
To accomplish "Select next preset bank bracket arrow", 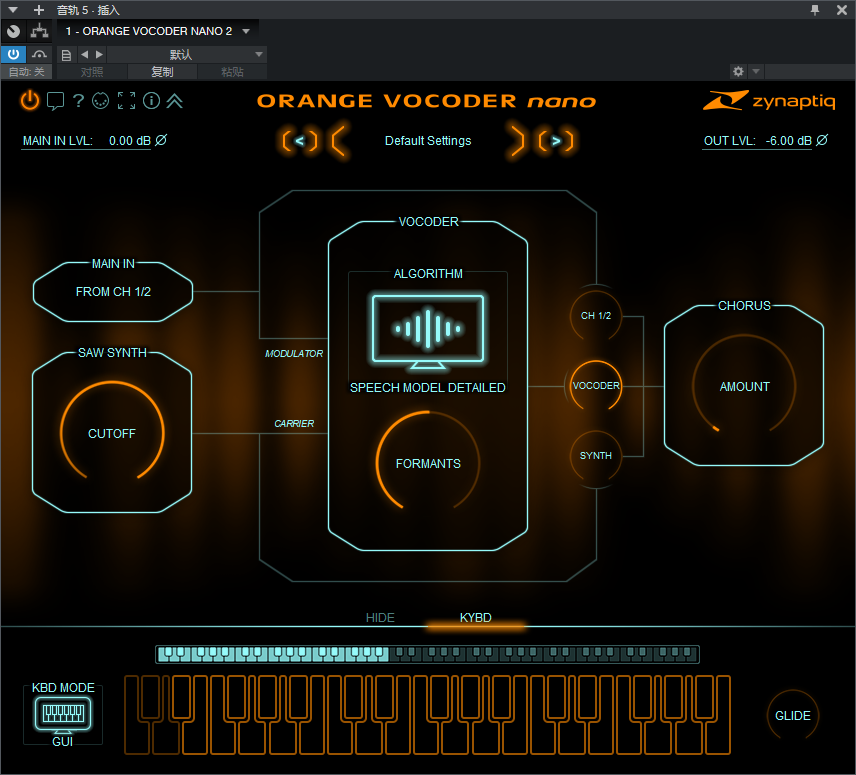I will [556, 141].
